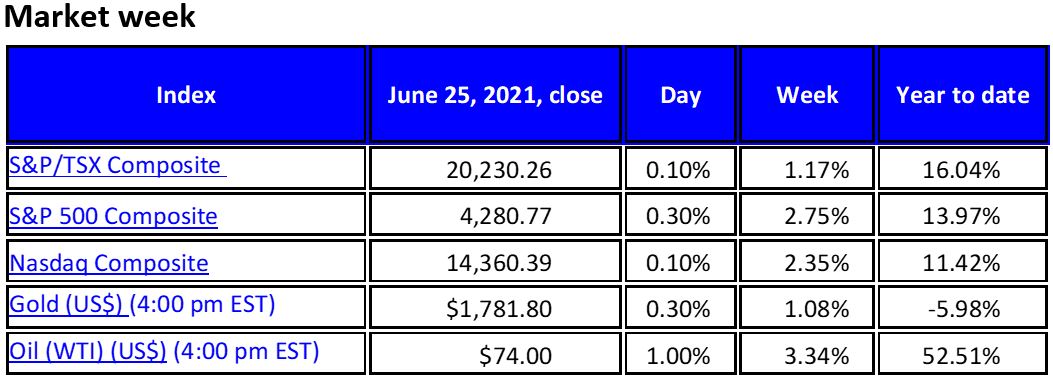The height and width of the screenshot is (381, 1053).
Task: Select the -5.98% year to date cell
Action: (x=962, y=308)
